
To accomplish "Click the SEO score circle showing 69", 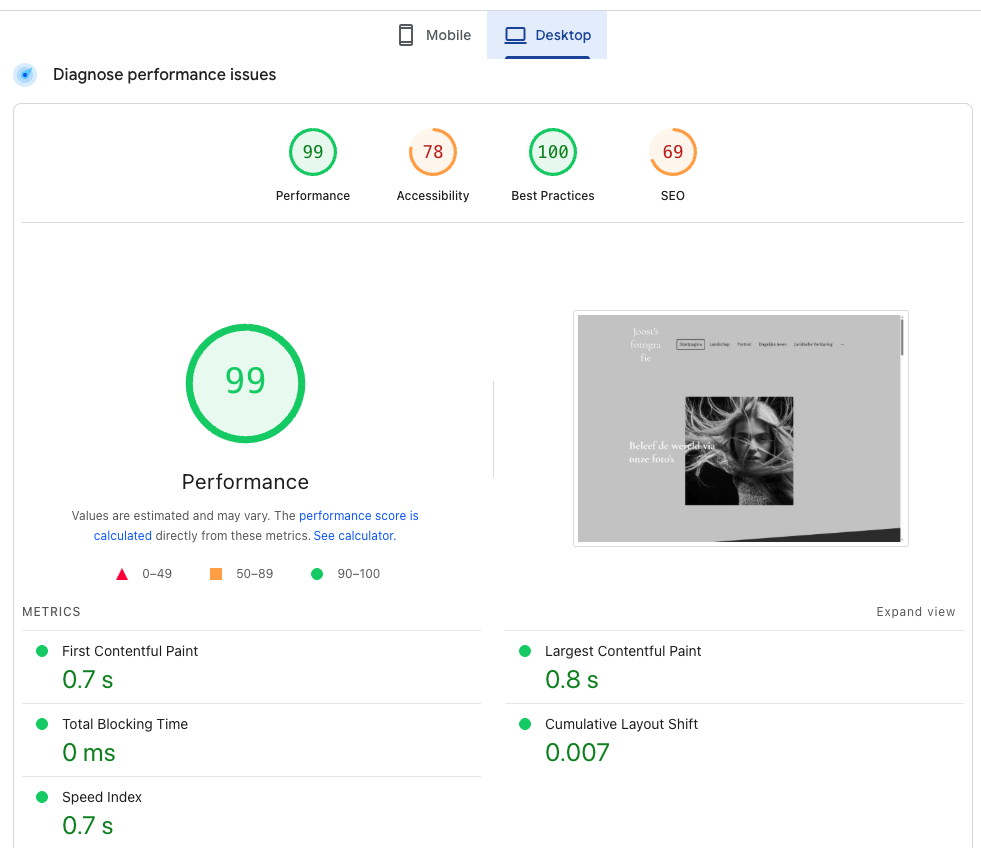I will (673, 152).
